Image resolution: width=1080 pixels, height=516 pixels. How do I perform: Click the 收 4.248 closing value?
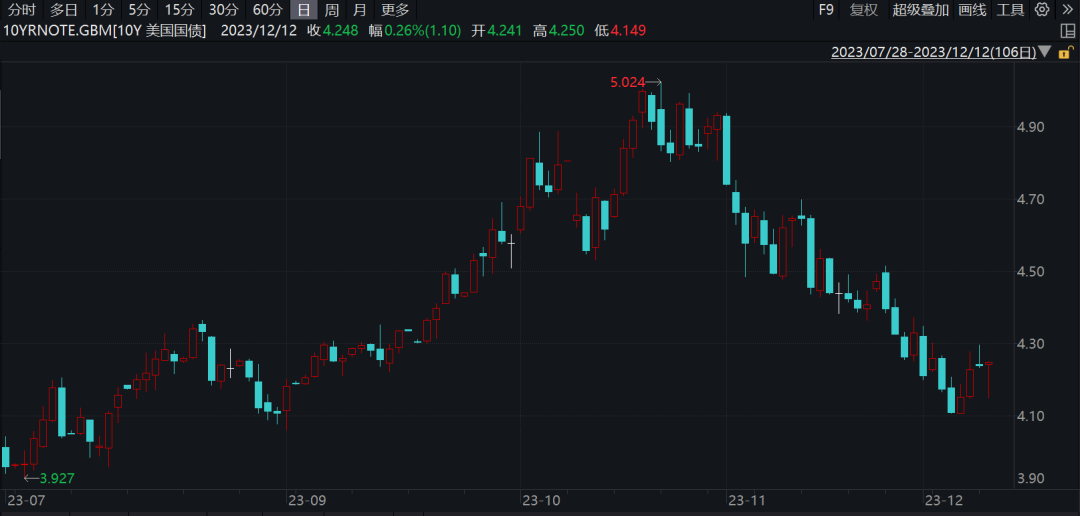[x=333, y=31]
